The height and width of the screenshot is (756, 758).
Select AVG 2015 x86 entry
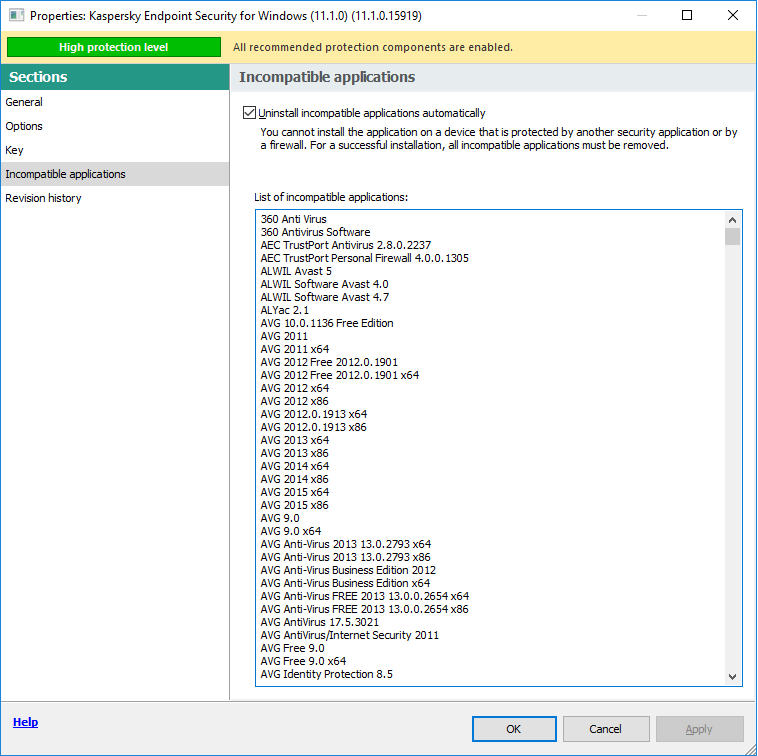tap(294, 505)
